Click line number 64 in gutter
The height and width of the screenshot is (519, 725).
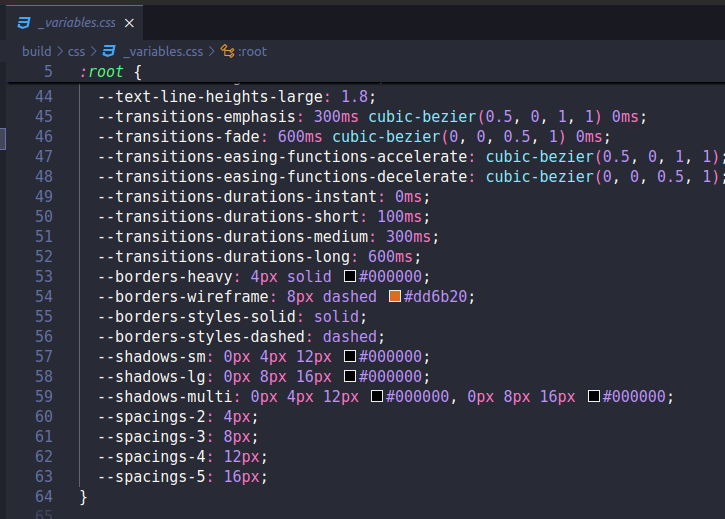point(44,497)
